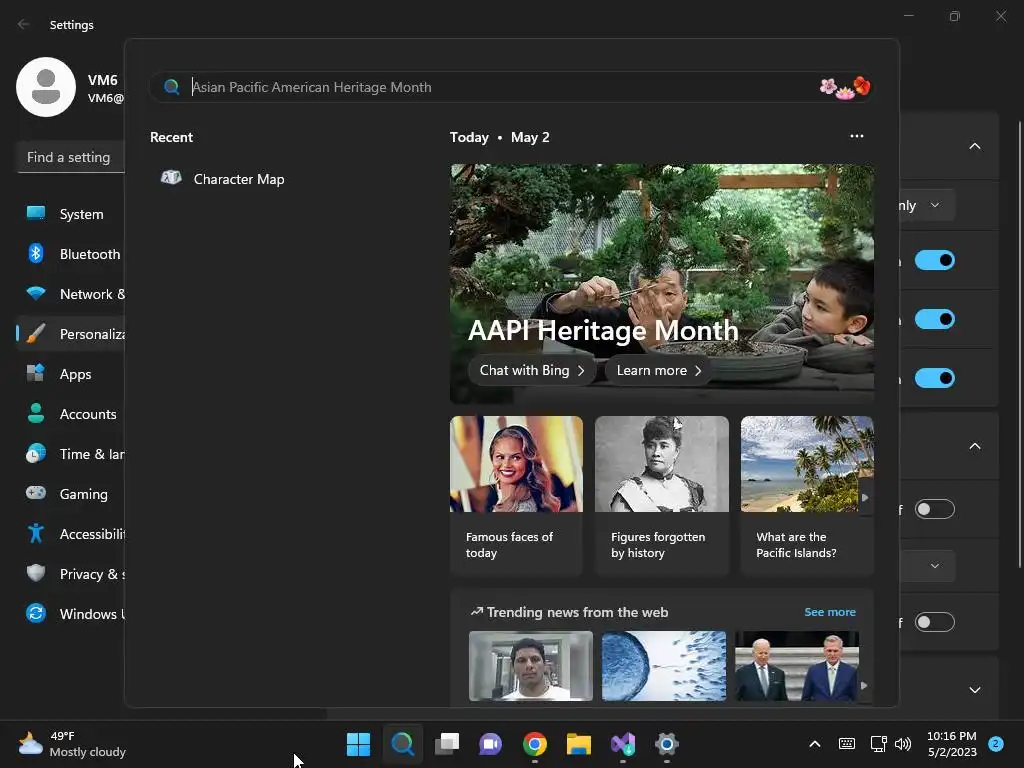Open Time & language in the Settings sidebar
Image resolution: width=1024 pixels, height=768 pixels.
click(x=71, y=454)
